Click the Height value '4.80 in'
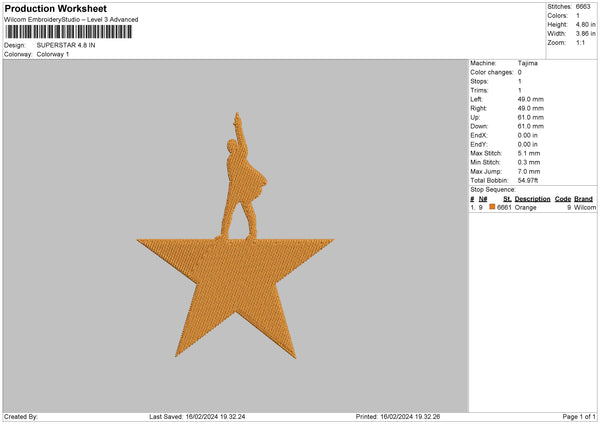This screenshot has height=424, width=600. [585, 24]
